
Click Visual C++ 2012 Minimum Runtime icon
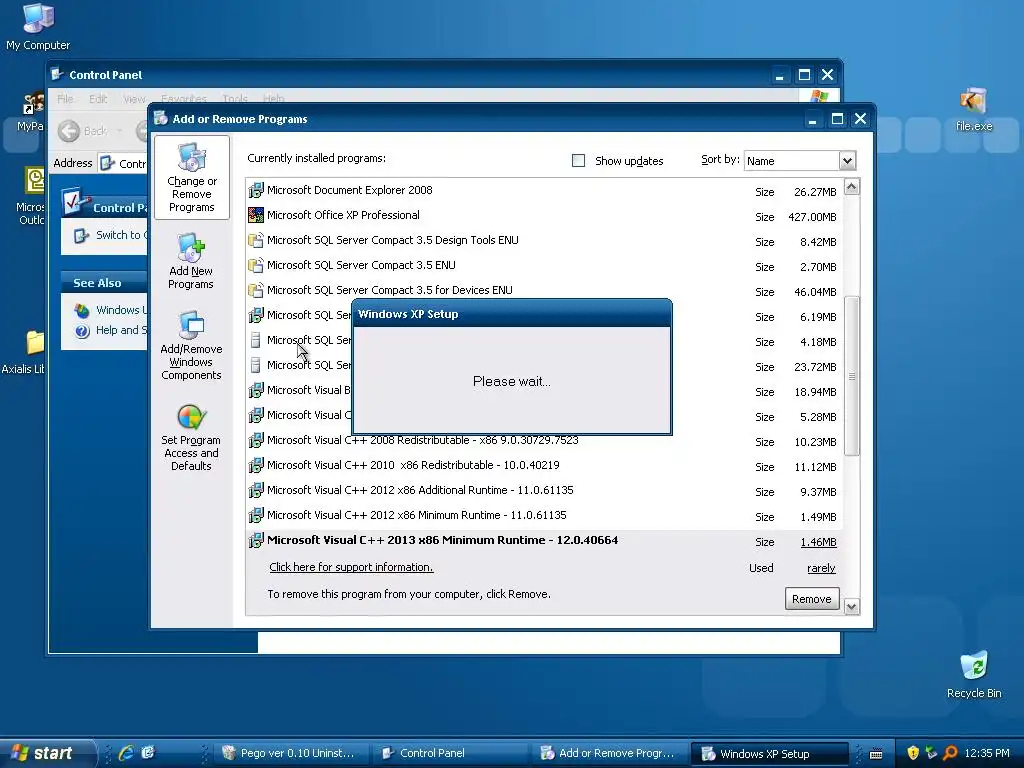tap(256, 515)
